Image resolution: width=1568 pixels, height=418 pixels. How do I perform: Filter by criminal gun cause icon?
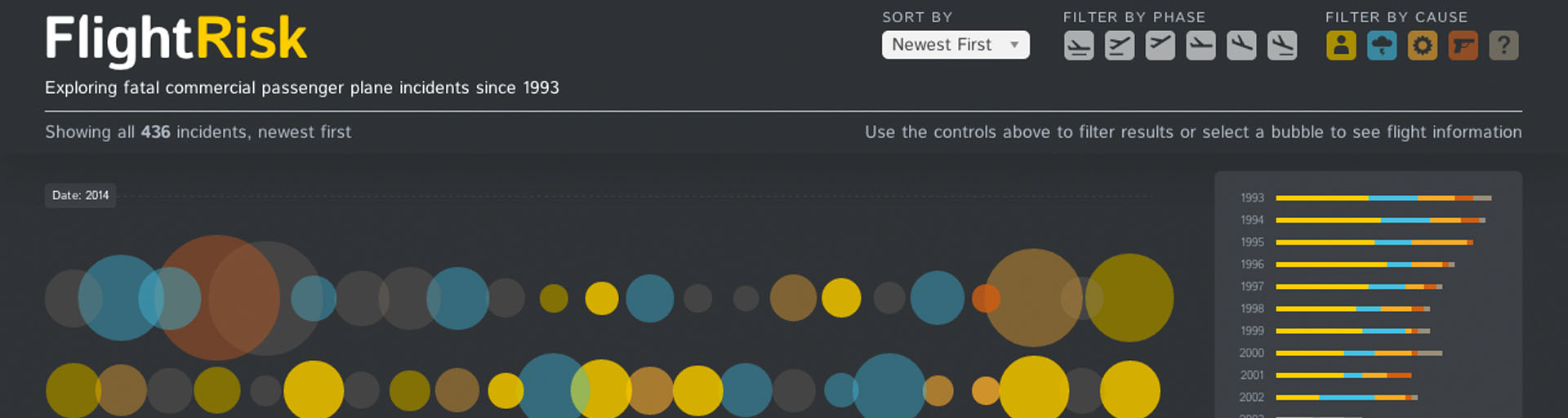(1463, 46)
